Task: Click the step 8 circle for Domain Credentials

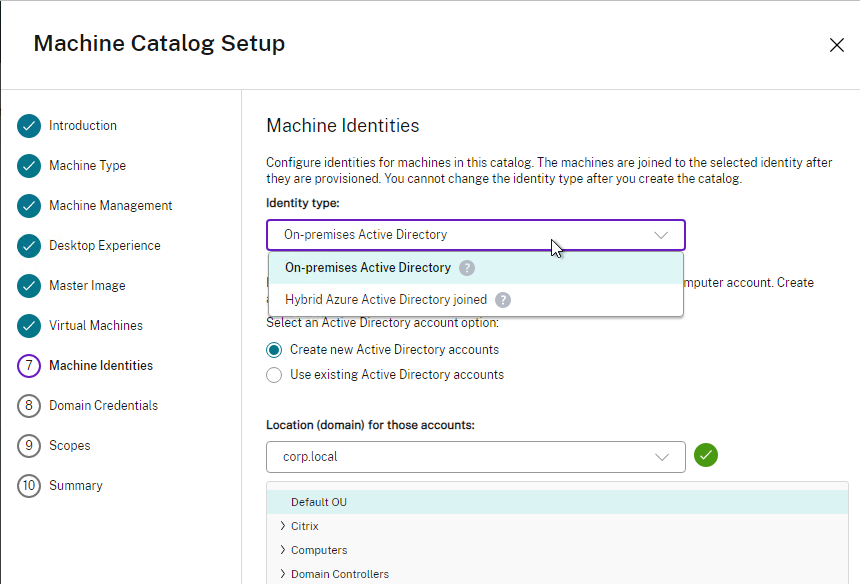Action: [29, 406]
